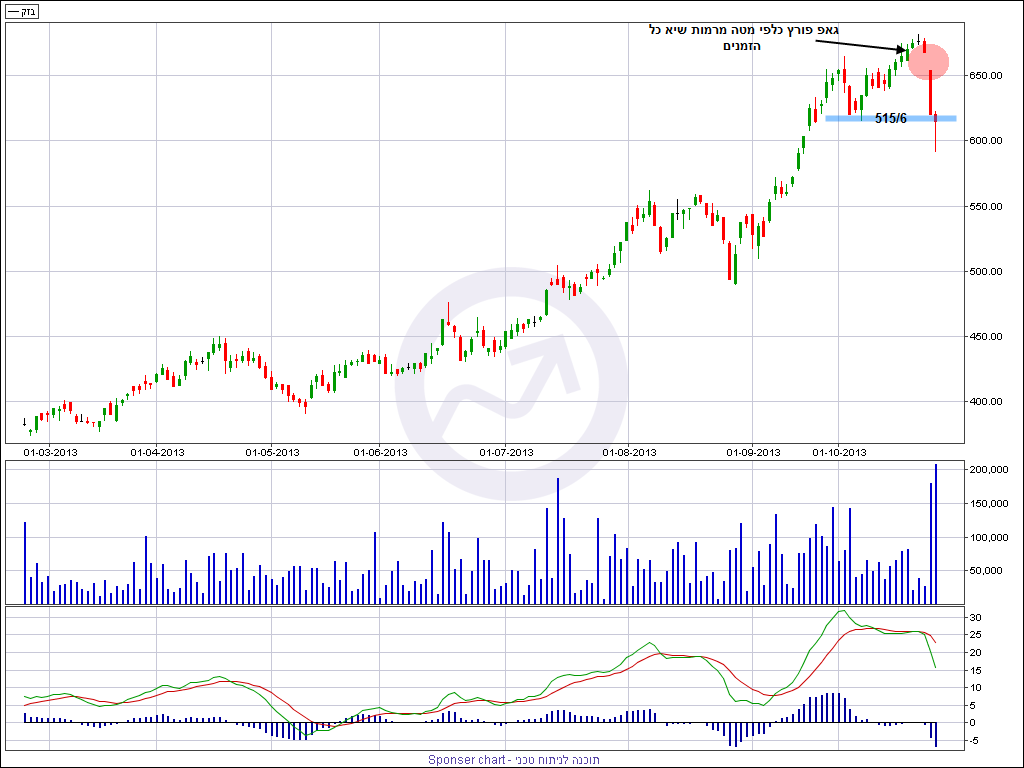This screenshot has width=1024, height=768.
Task: Select the 200,000 volume axis label
Action: pyautogui.click(x=989, y=470)
